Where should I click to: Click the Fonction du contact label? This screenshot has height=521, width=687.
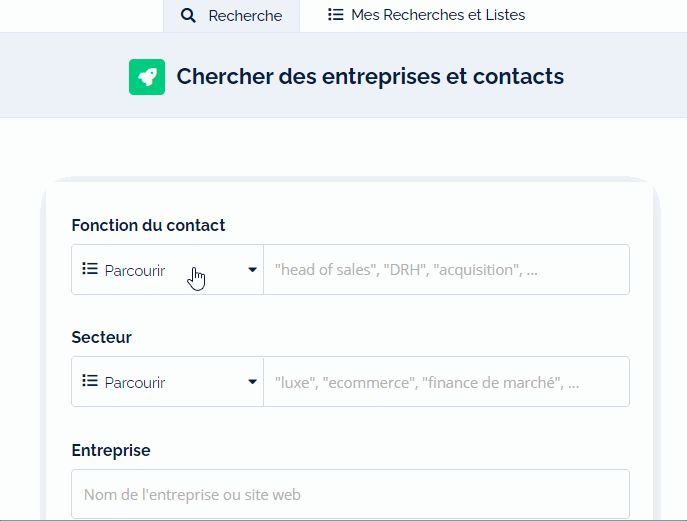[x=148, y=225]
